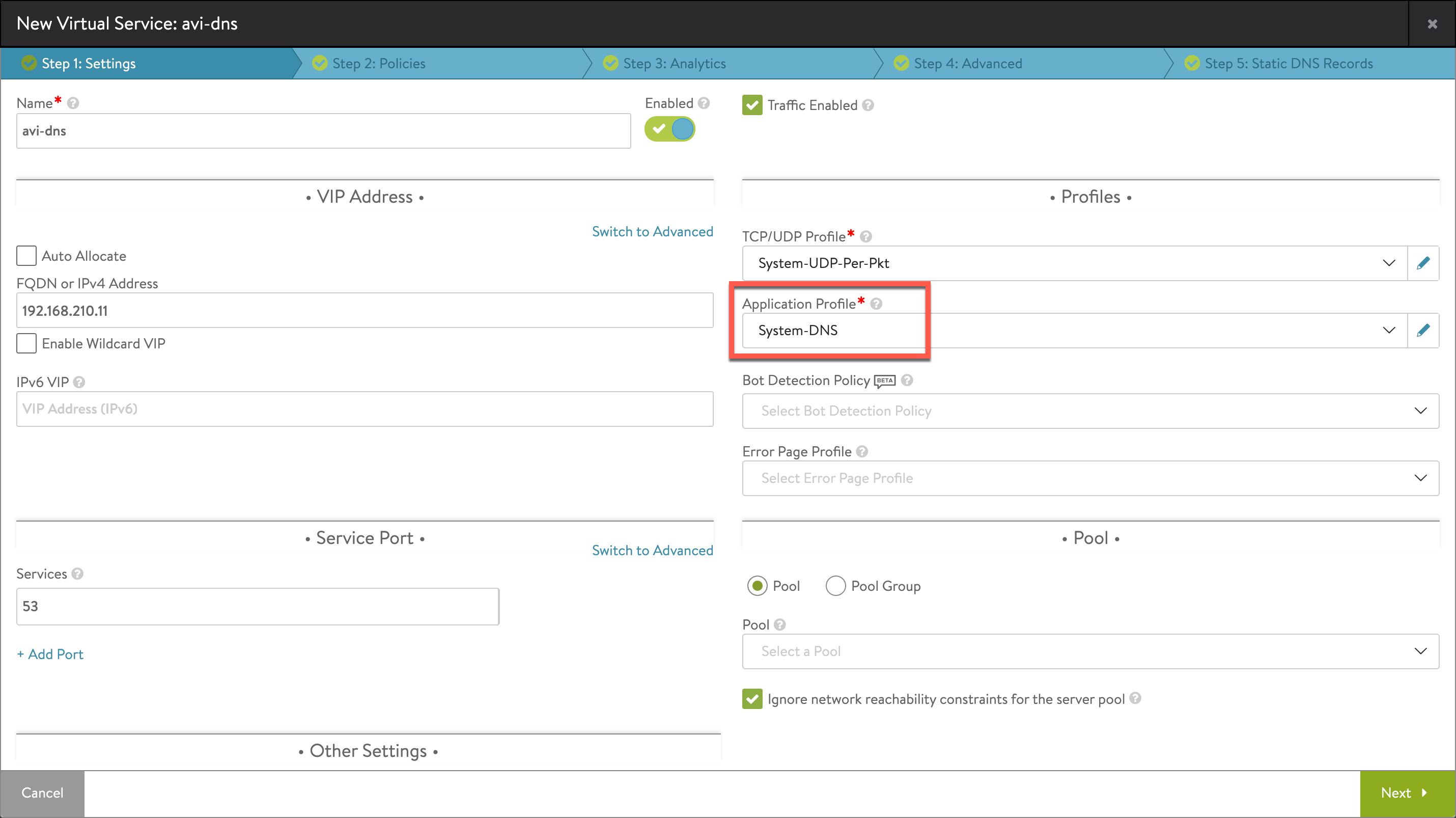This screenshot has width=1456, height=818.
Task: Open help for the Pool field
Action: (x=780, y=624)
